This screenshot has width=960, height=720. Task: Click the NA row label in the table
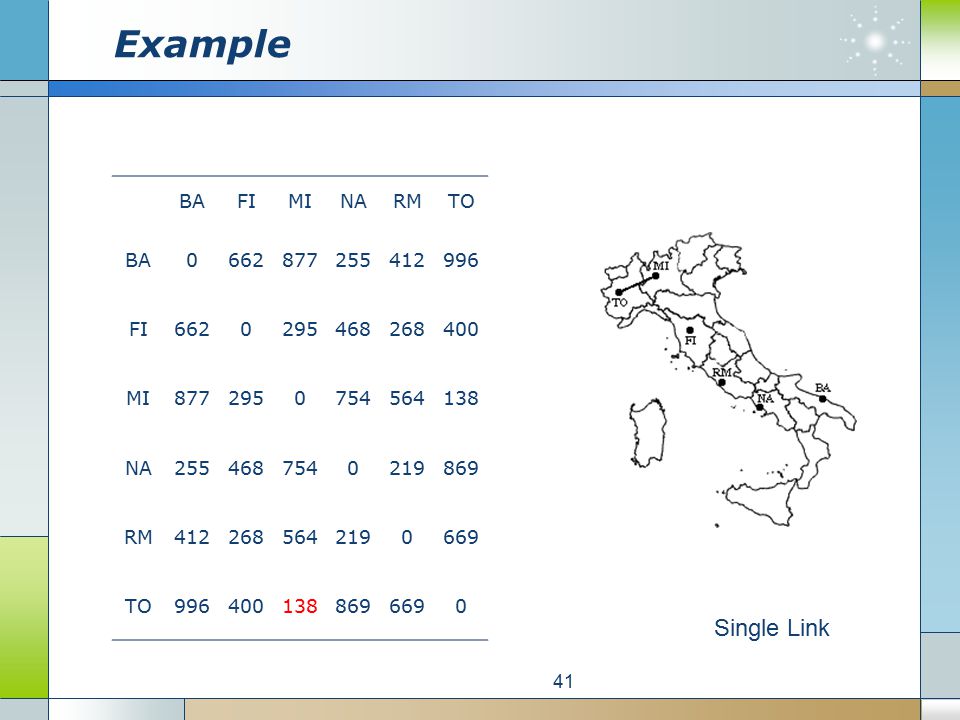click(138, 468)
